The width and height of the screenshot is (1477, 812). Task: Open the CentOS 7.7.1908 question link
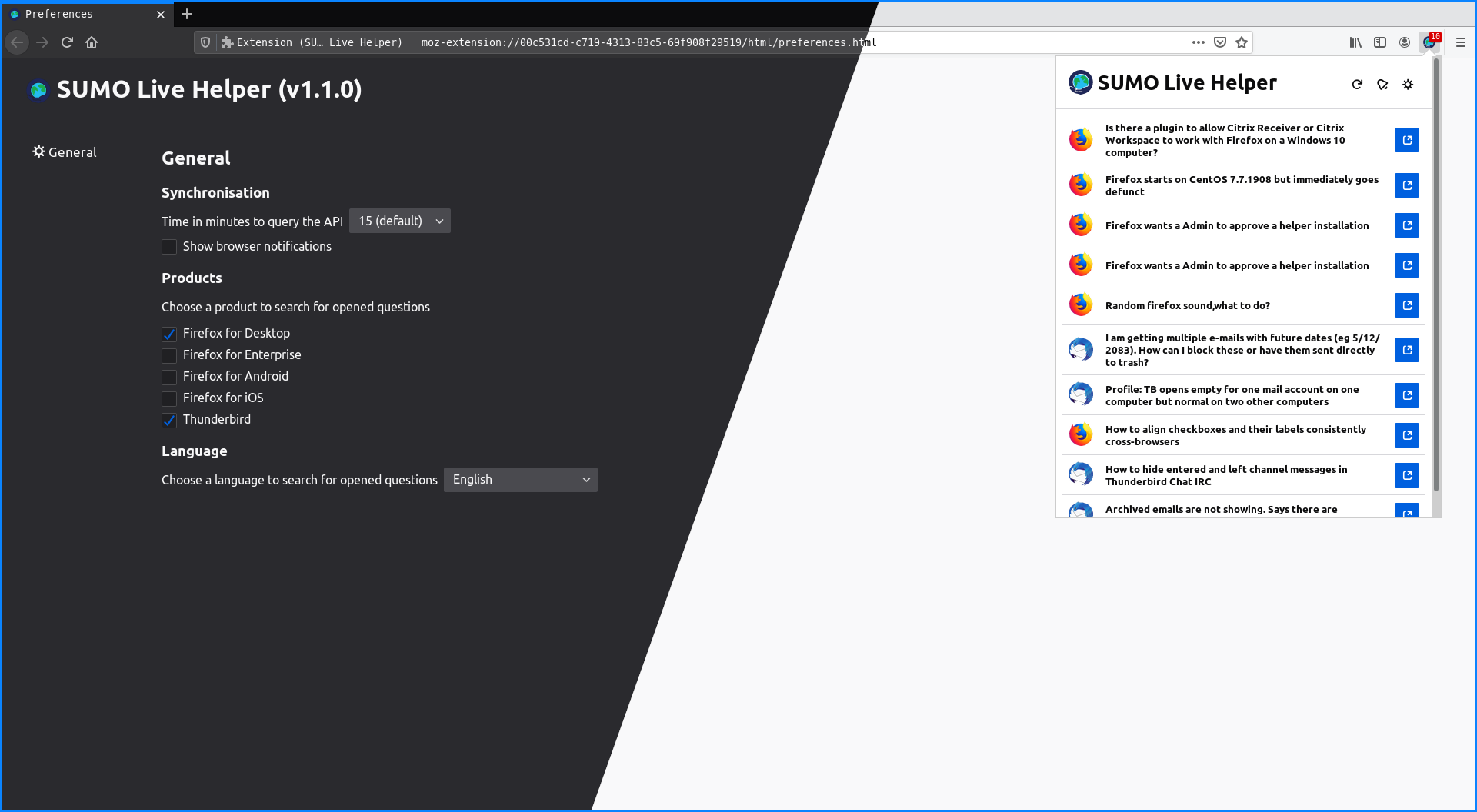coord(1407,185)
